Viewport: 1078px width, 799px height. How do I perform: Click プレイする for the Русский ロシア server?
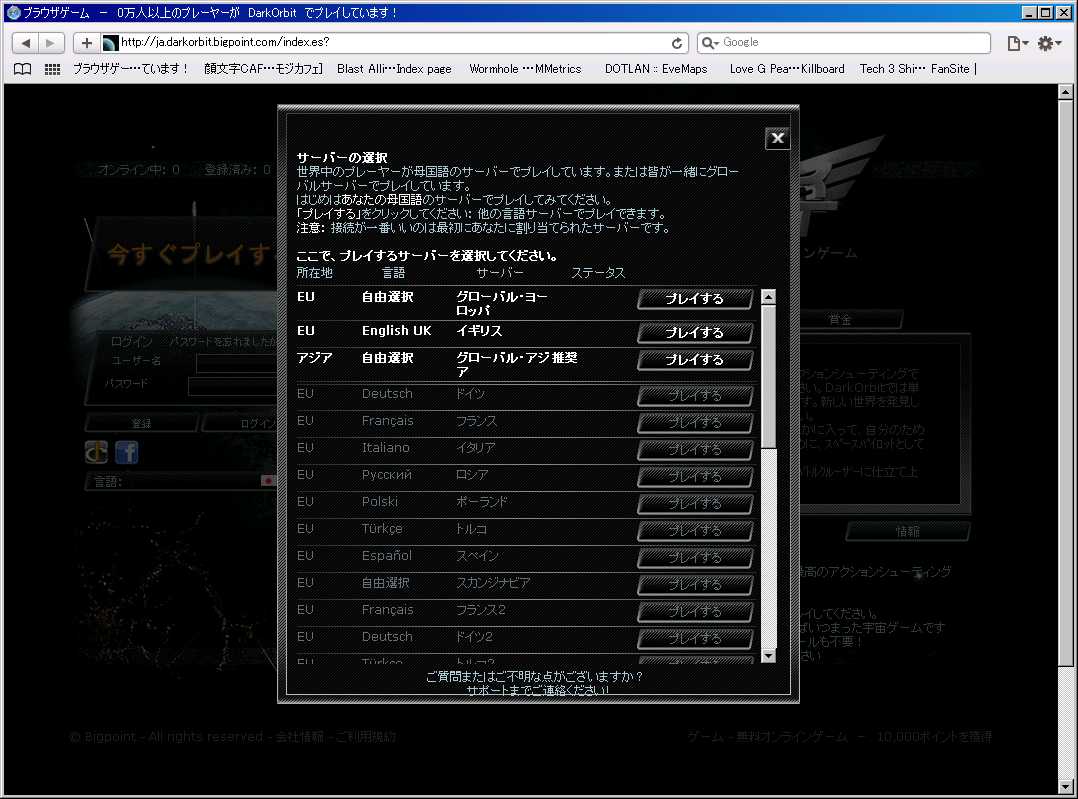(694, 477)
